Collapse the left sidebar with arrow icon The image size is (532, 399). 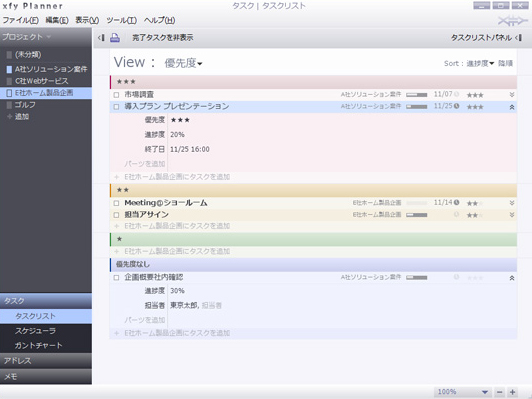click(x=101, y=38)
